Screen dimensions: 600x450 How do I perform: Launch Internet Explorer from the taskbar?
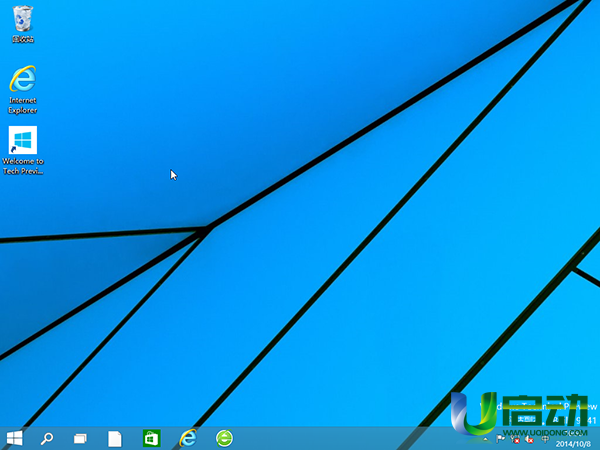click(x=187, y=438)
